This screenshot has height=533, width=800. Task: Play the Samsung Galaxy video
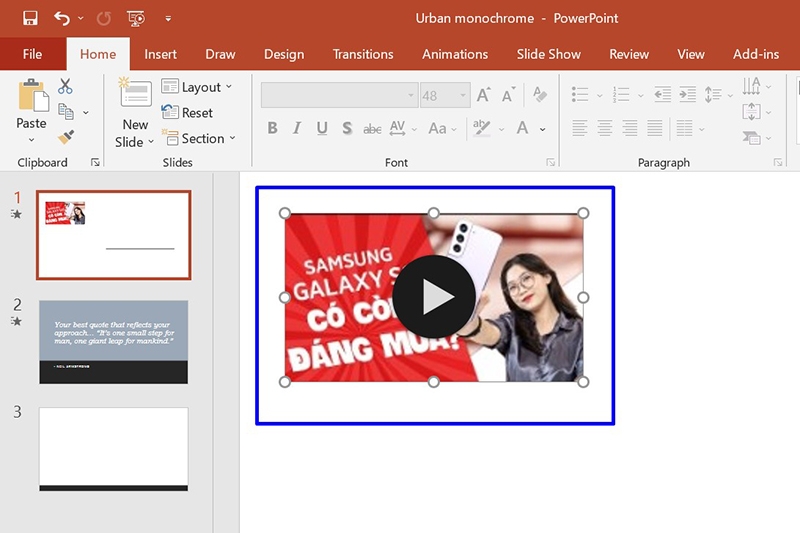point(434,296)
